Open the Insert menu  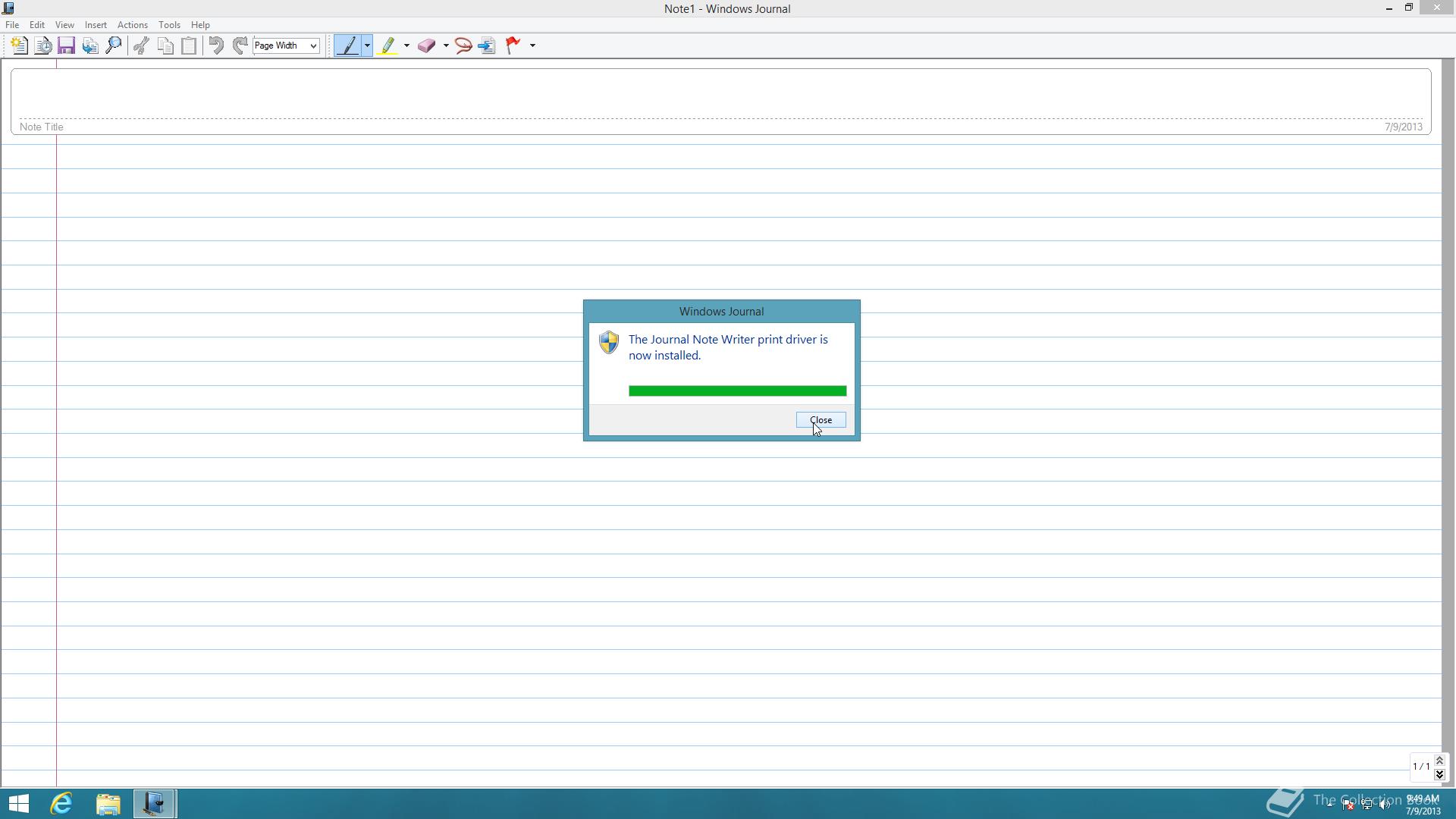click(96, 25)
